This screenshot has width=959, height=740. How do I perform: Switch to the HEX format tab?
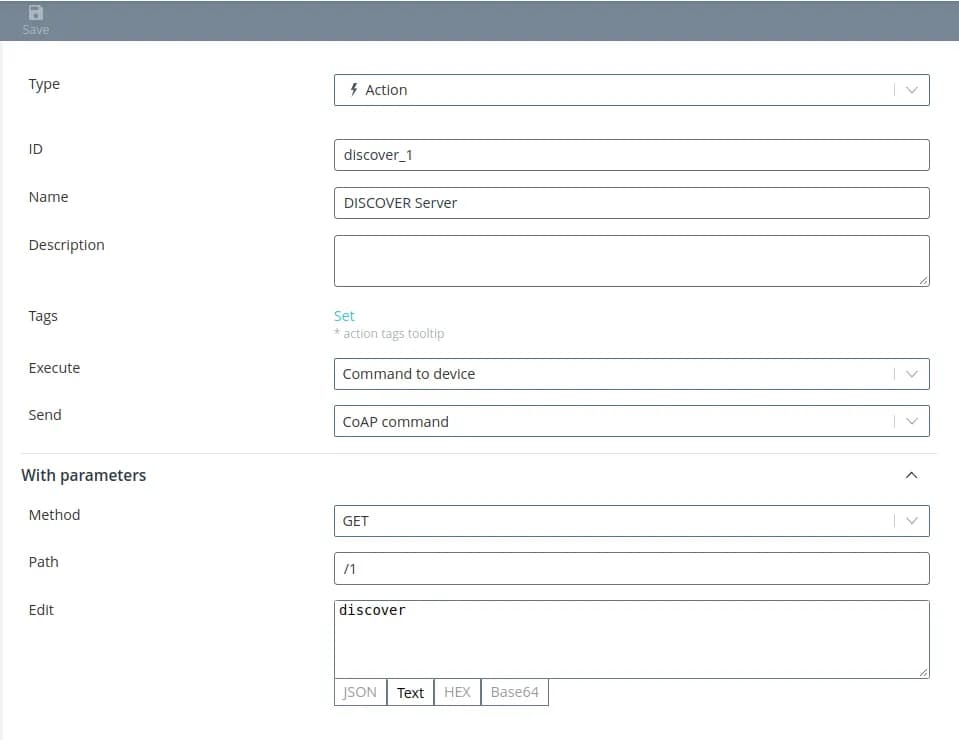coord(457,692)
